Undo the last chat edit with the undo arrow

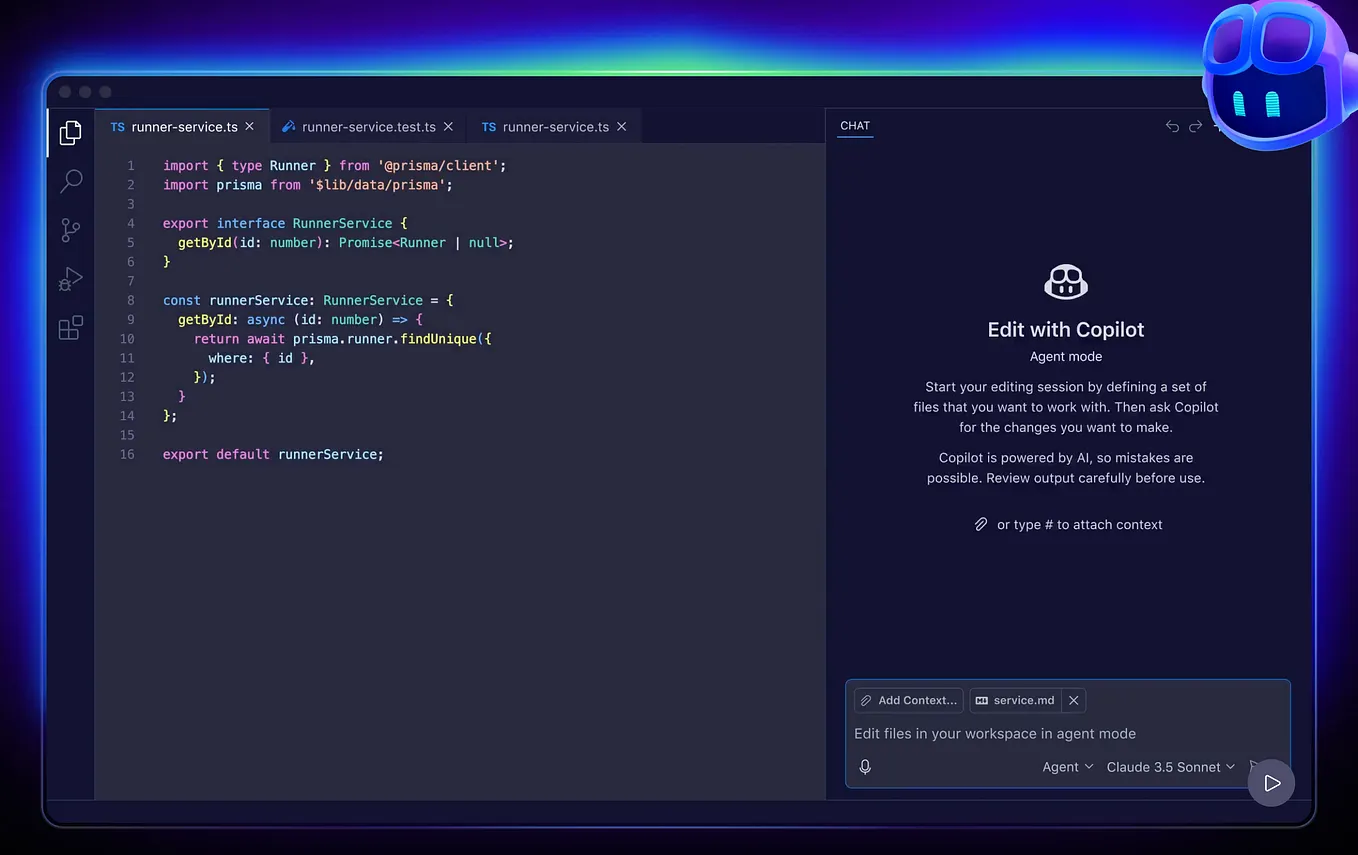point(1172,126)
